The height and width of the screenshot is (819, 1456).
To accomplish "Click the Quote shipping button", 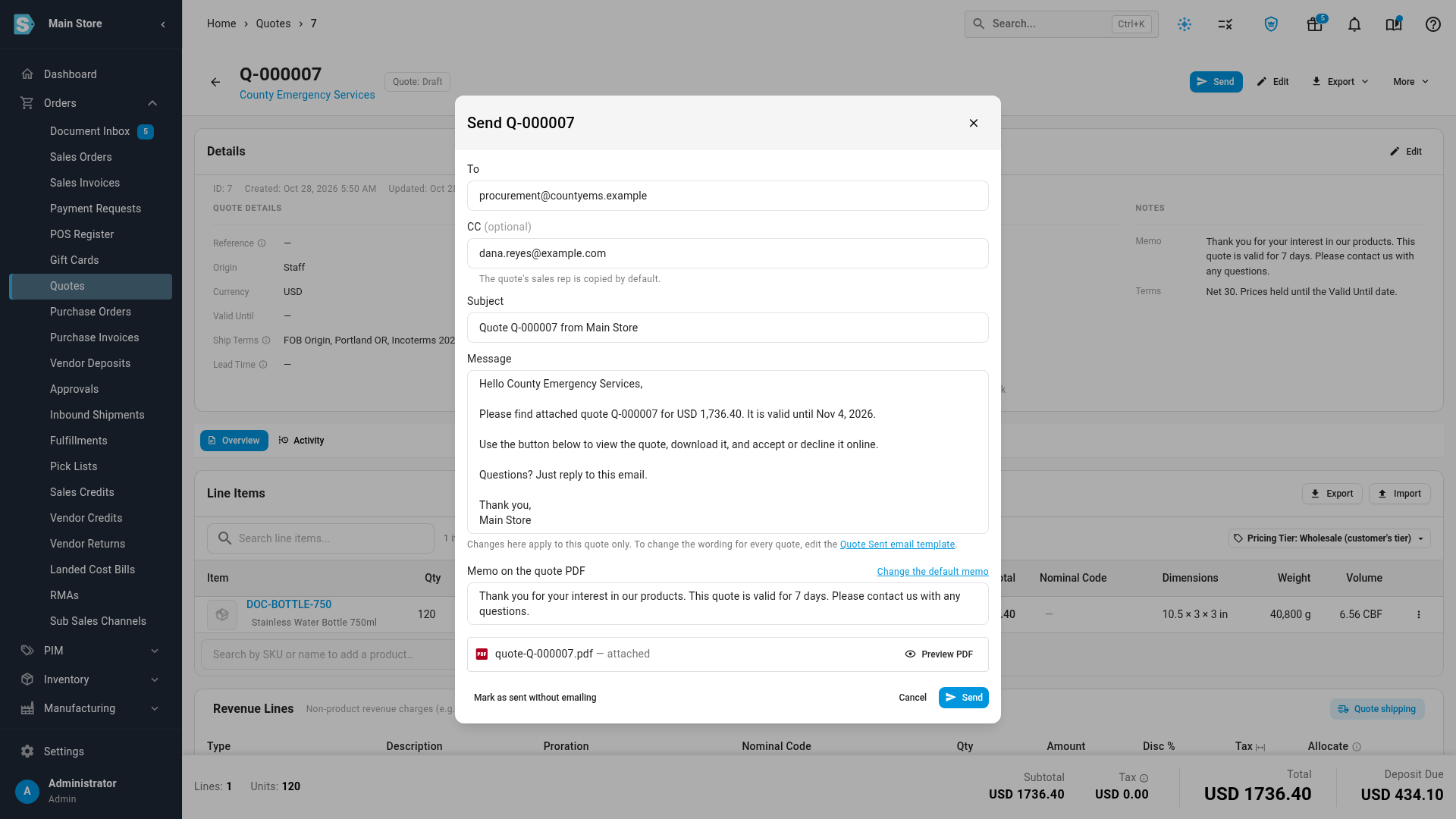I will [x=1377, y=709].
